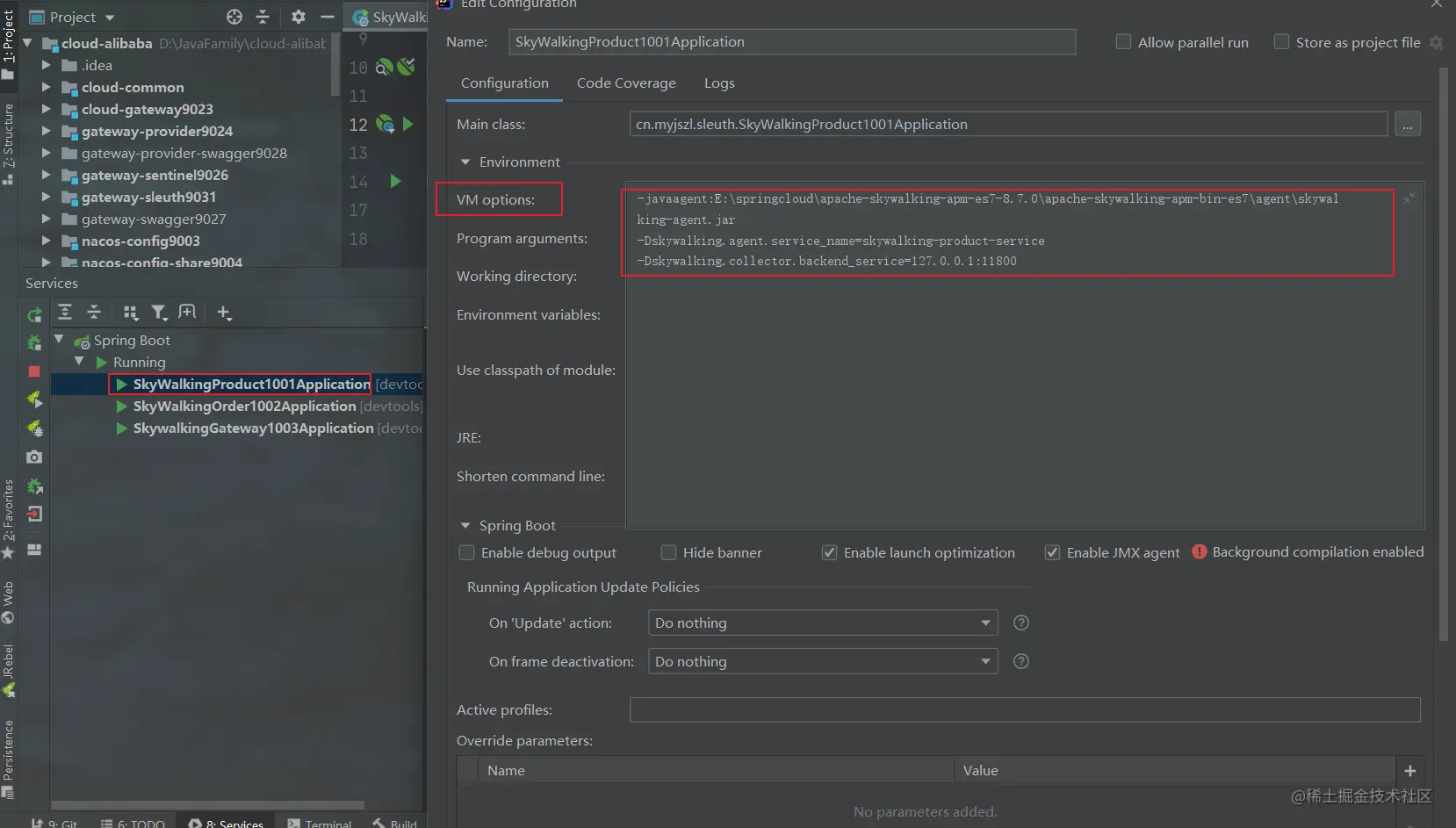Image resolution: width=1456 pixels, height=828 pixels.
Task: Click the collapse all icon in Project panel
Action: 263,17
